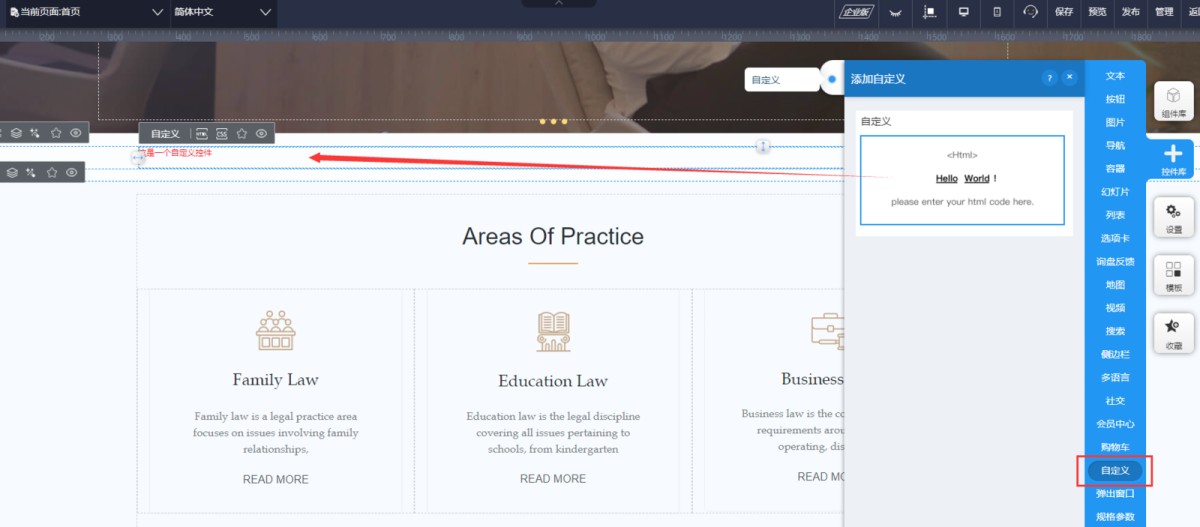Click the Areas Of Practice heading
Viewport: 1200px width, 527px height.
click(553, 237)
